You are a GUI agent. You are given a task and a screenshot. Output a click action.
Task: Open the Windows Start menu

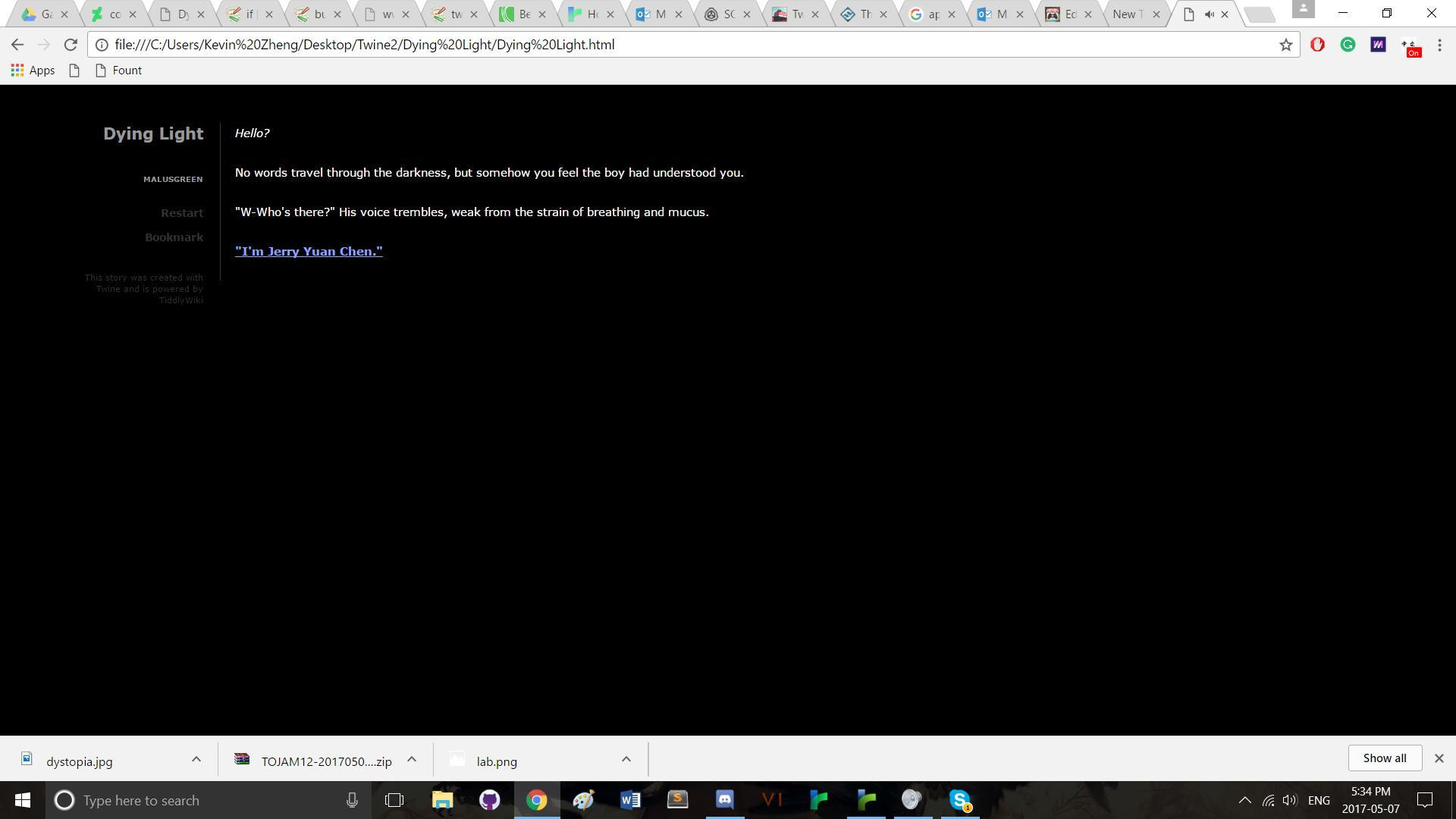(x=23, y=800)
